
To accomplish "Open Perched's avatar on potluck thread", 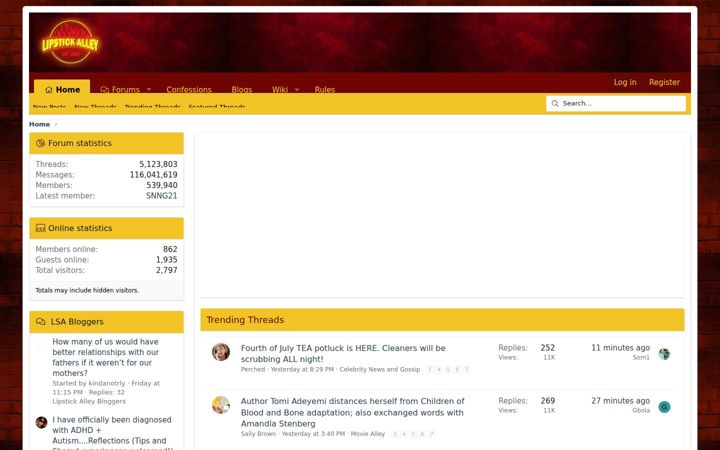I will coord(221,352).
